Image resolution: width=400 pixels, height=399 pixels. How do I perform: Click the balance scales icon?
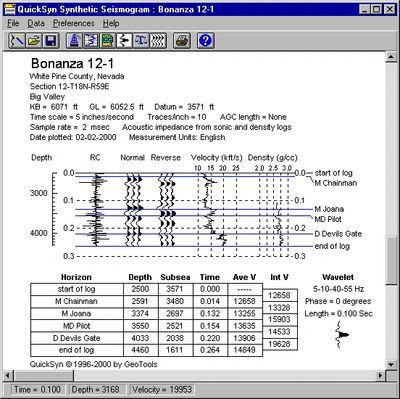(x=141, y=41)
